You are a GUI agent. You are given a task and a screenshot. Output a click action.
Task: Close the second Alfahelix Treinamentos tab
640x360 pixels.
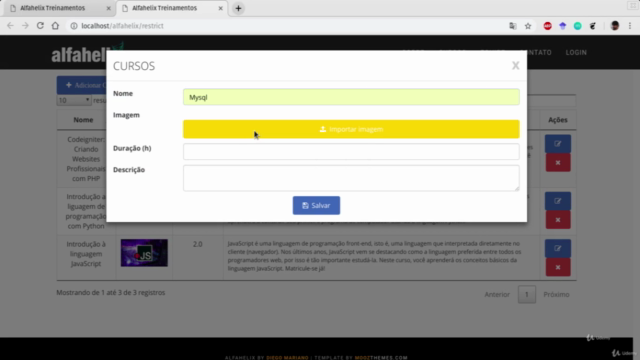click(220, 8)
